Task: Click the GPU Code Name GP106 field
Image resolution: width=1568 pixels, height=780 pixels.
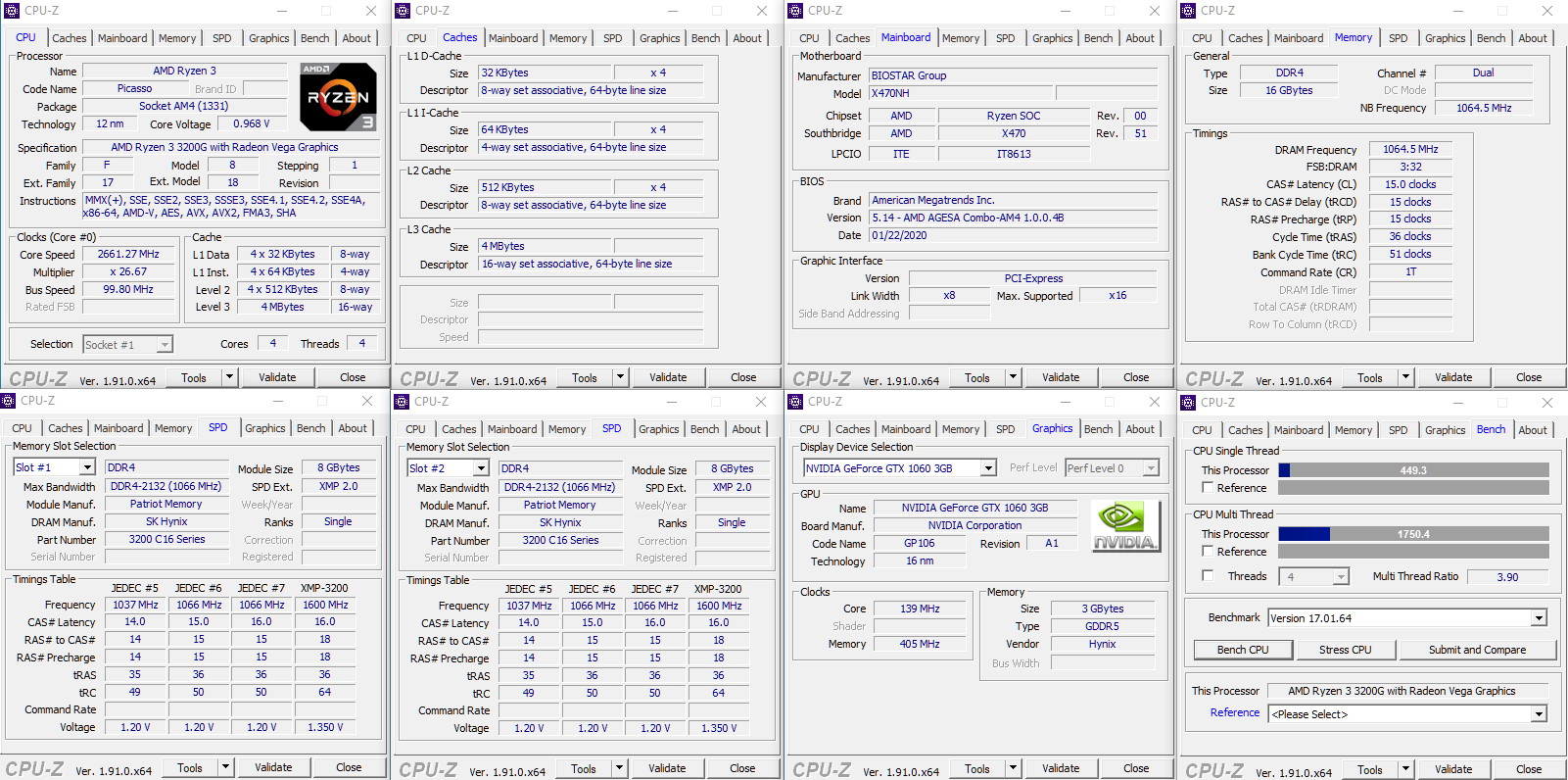Action: coord(919,543)
